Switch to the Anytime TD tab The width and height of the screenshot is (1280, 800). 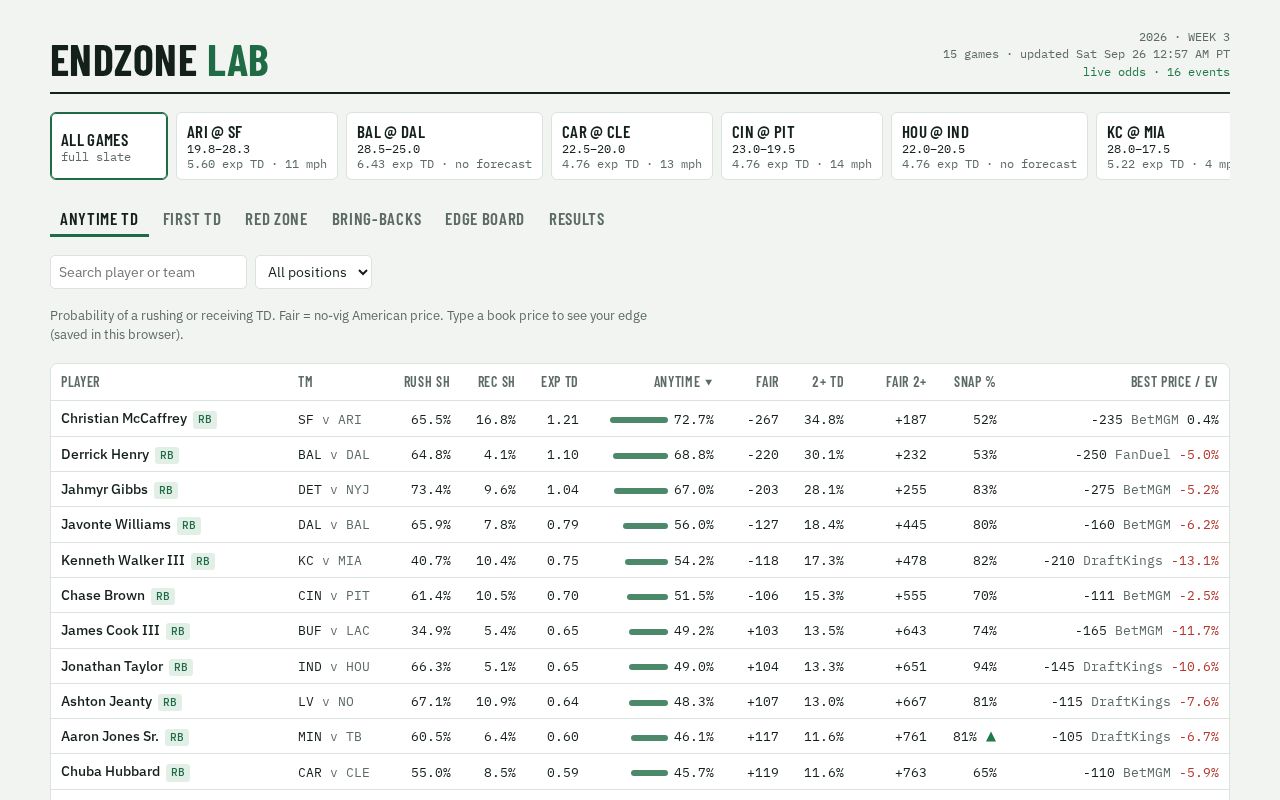point(99,219)
